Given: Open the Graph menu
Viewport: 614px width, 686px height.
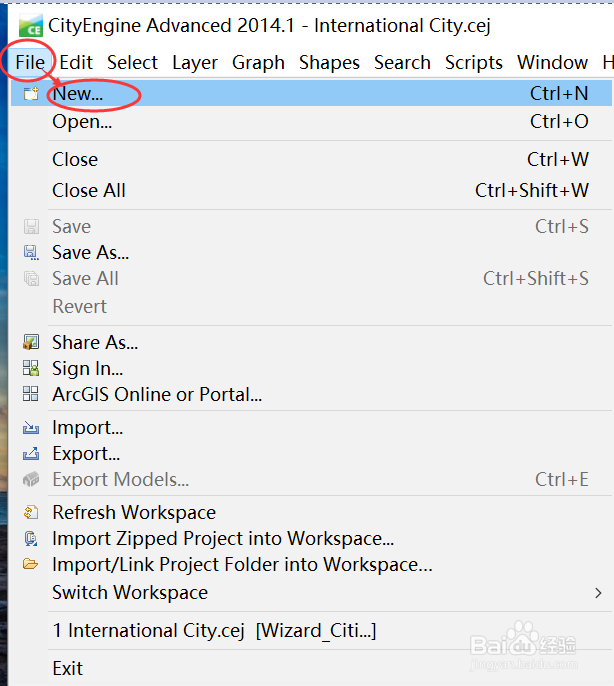Looking at the screenshot, I should pos(258,62).
